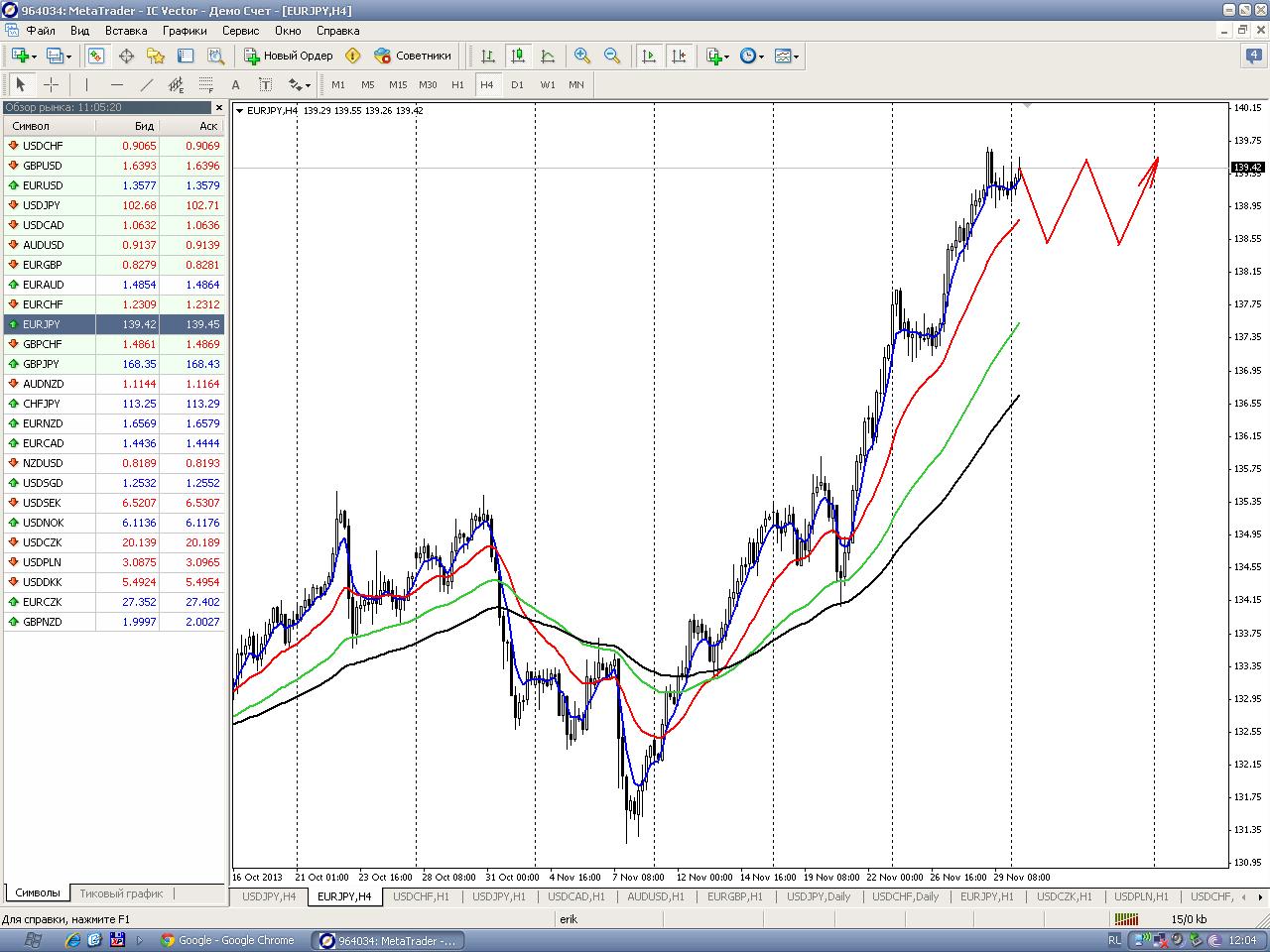Select the trendline drawing tool
Viewport: 1270px width, 952px height.
pos(147,85)
